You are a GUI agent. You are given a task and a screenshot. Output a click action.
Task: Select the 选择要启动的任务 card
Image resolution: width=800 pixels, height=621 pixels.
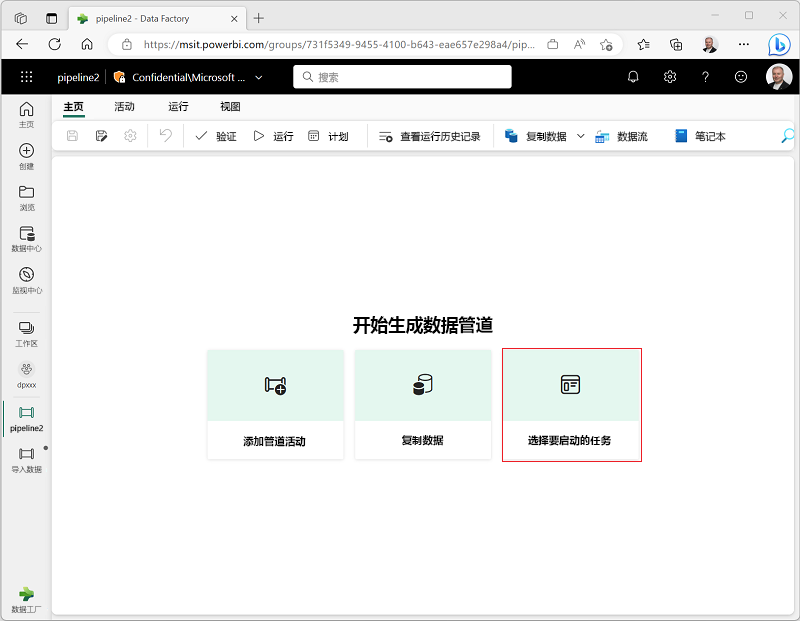(571, 404)
